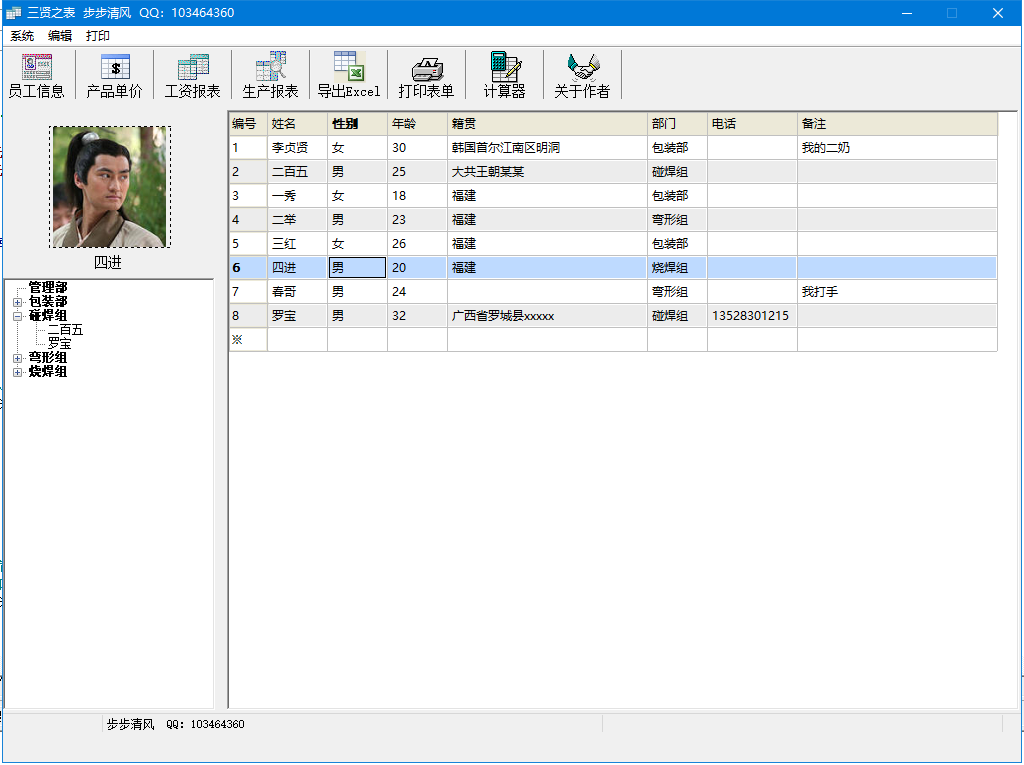Click the app icon in title bar
The height and width of the screenshot is (765, 1024).
click(x=13, y=13)
